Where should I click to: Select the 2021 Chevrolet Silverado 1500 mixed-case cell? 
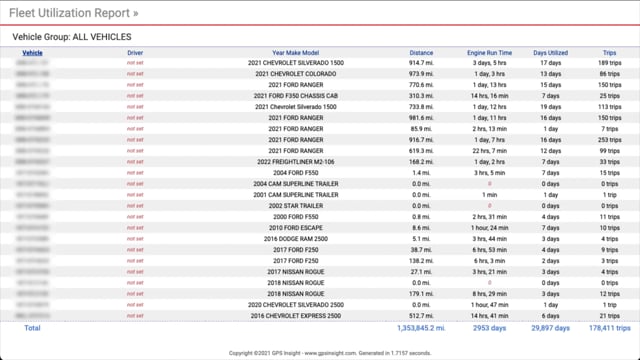pos(296,107)
